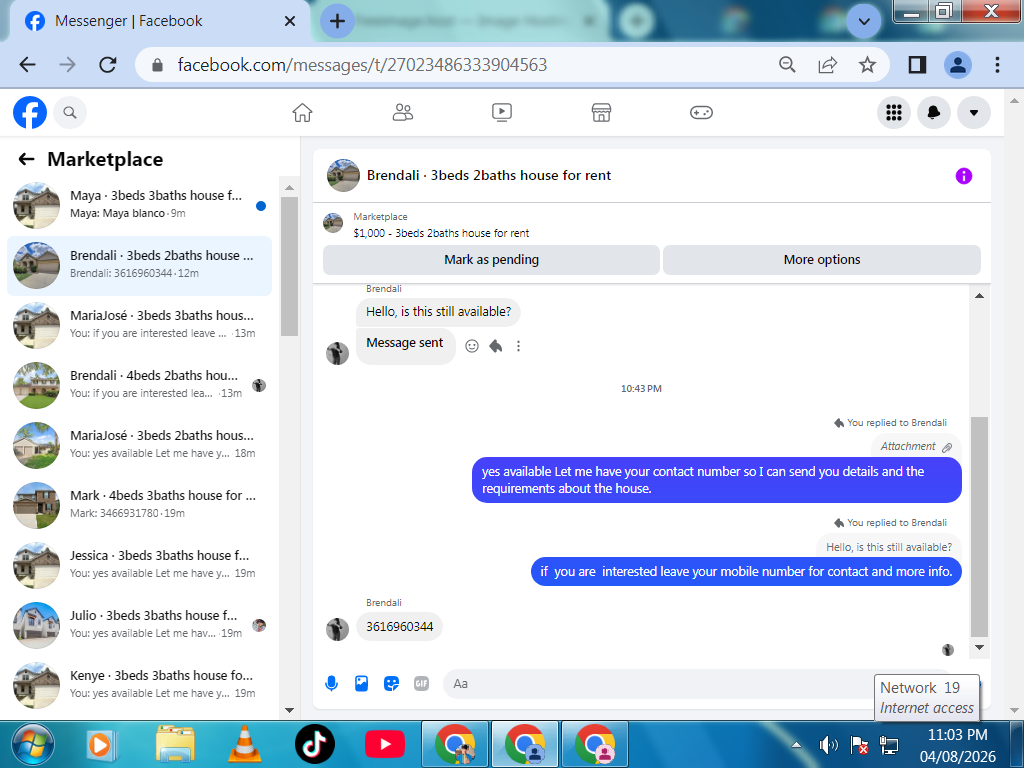Open Brendali profile picture in chat header
The image size is (1024, 768).
point(344,175)
